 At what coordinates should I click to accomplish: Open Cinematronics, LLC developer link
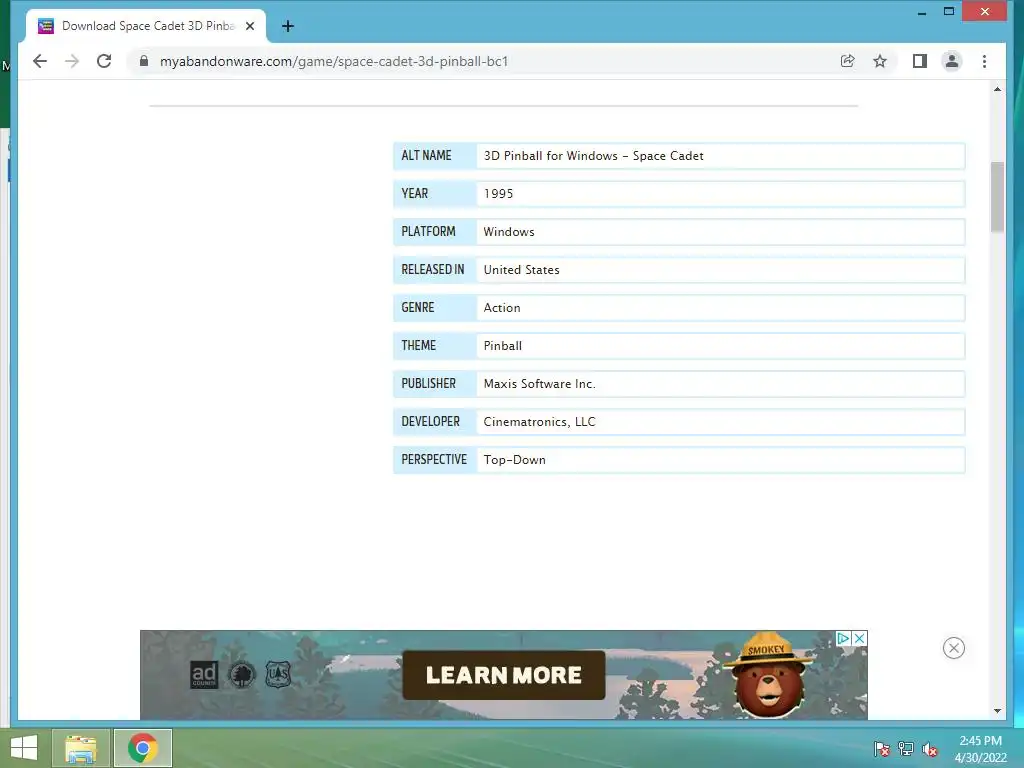click(x=539, y=422)
